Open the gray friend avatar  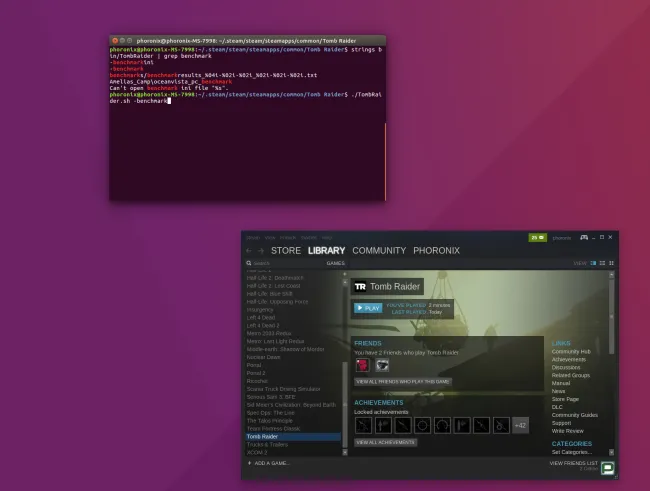point(382,365)
